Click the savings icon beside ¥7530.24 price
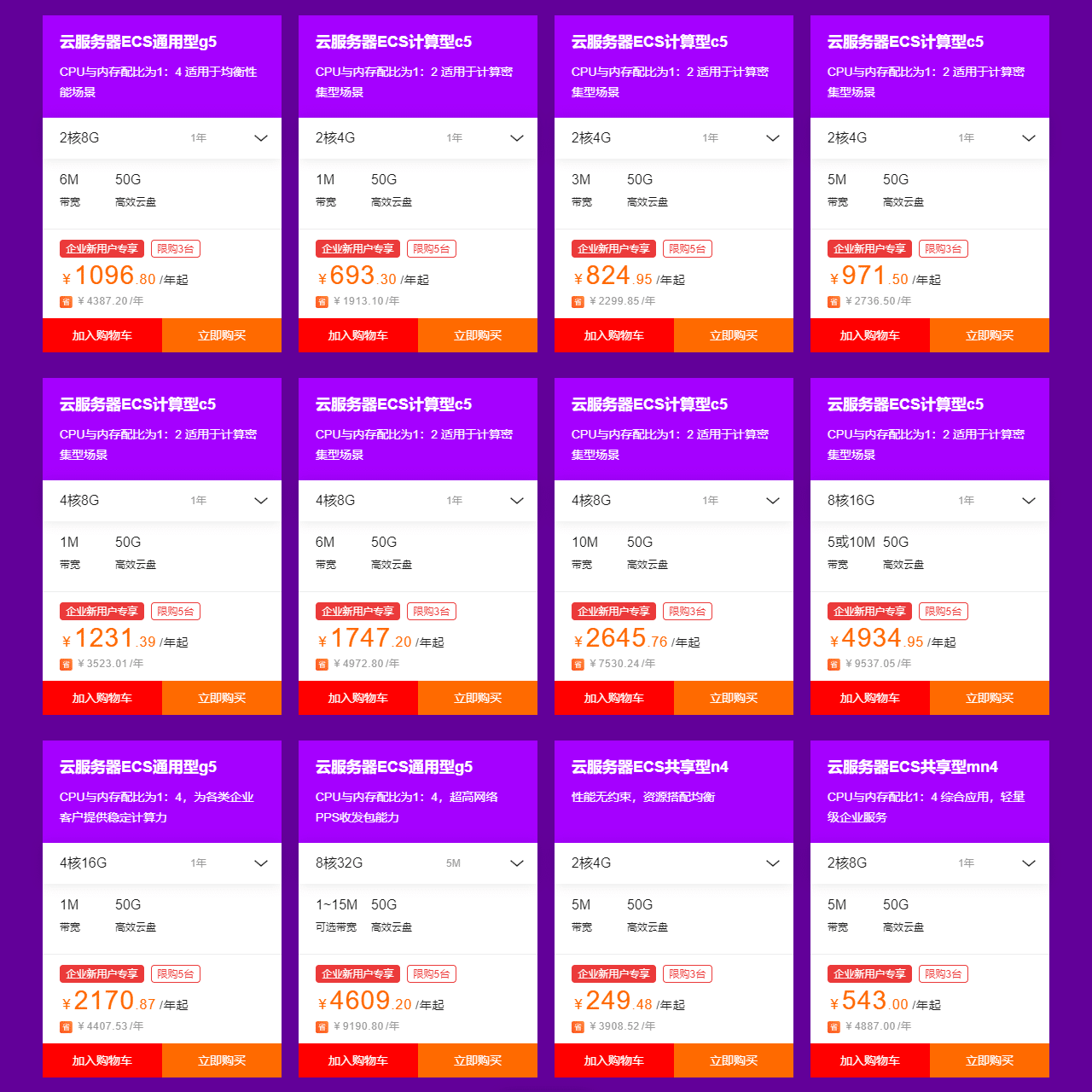The image size is (1092, 1092). [578, 665]
